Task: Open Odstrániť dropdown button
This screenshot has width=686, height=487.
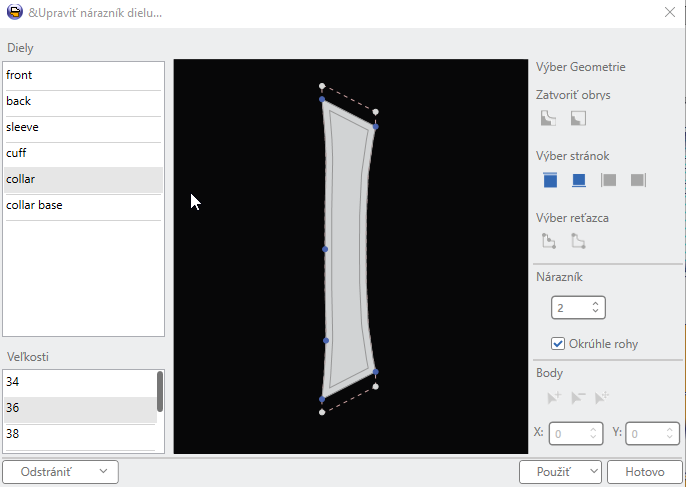Action: [x=60, y=472]
